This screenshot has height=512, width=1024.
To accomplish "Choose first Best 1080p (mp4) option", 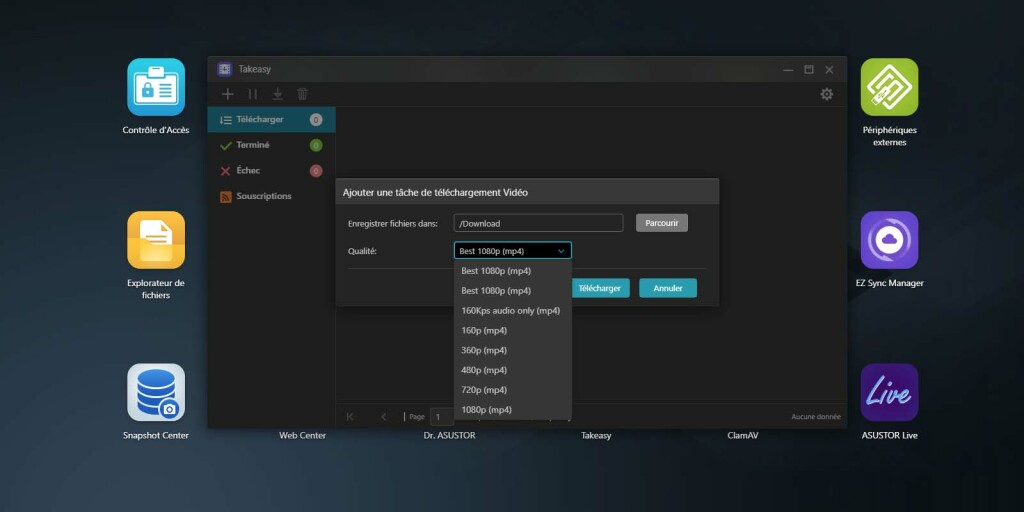I will [x=513, y=270].
